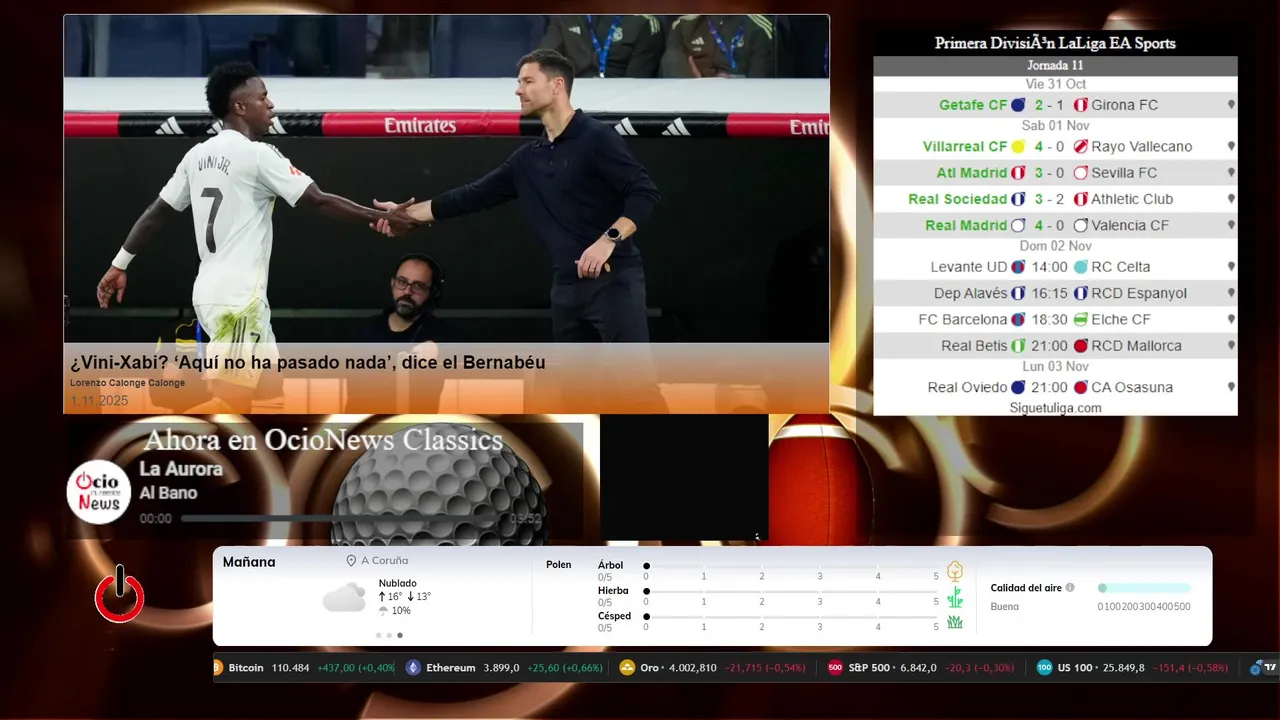Click the artist name Al Bano
Image resolution: width=1280 pixels, height=720 pixels.
(168, 493)
